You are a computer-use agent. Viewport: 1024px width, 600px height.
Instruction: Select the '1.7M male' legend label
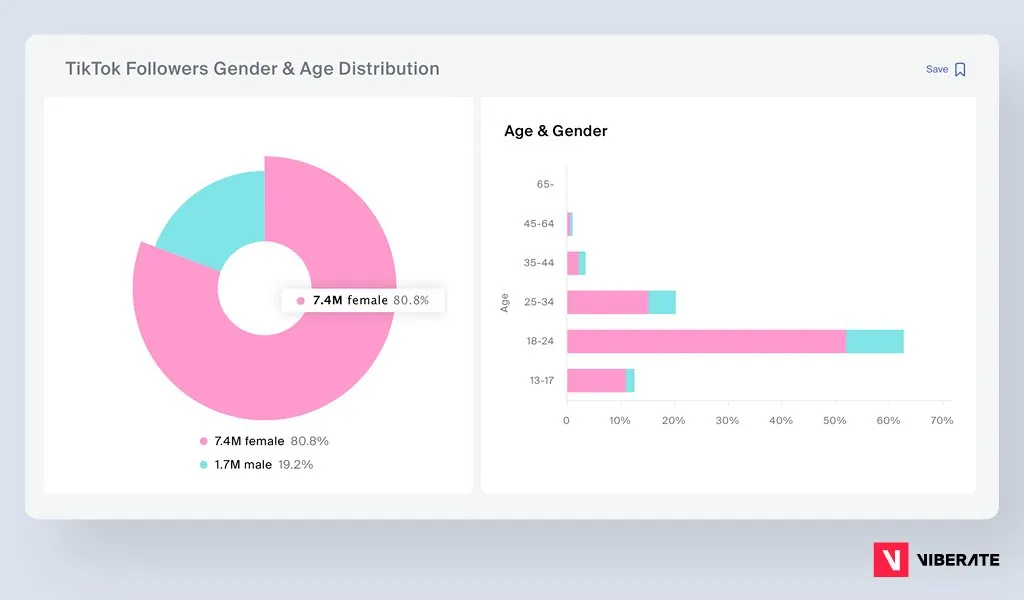point(243,465)
